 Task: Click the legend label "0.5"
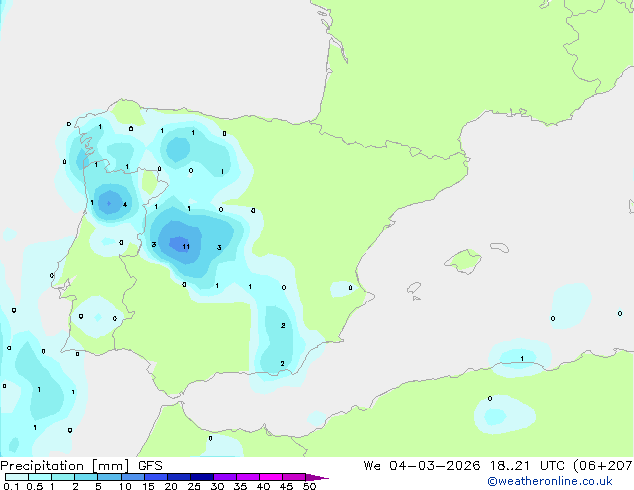pyautogui.click(x=35, y=486)
